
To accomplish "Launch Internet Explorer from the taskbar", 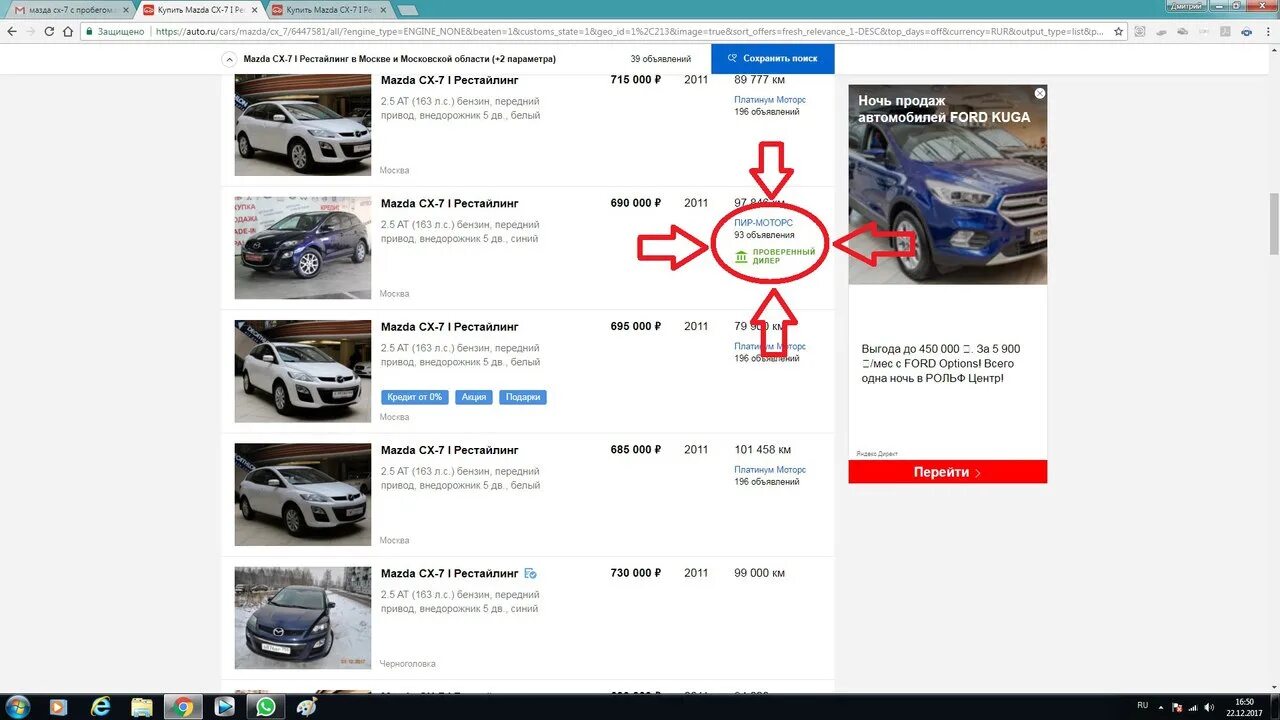I will pos(100,707).
